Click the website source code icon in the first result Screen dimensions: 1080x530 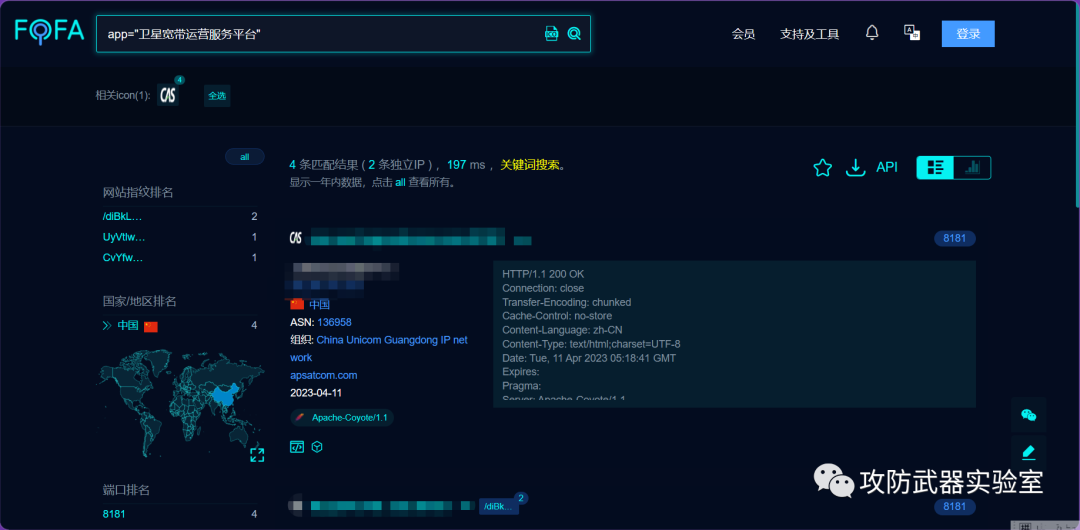point(296,447)
